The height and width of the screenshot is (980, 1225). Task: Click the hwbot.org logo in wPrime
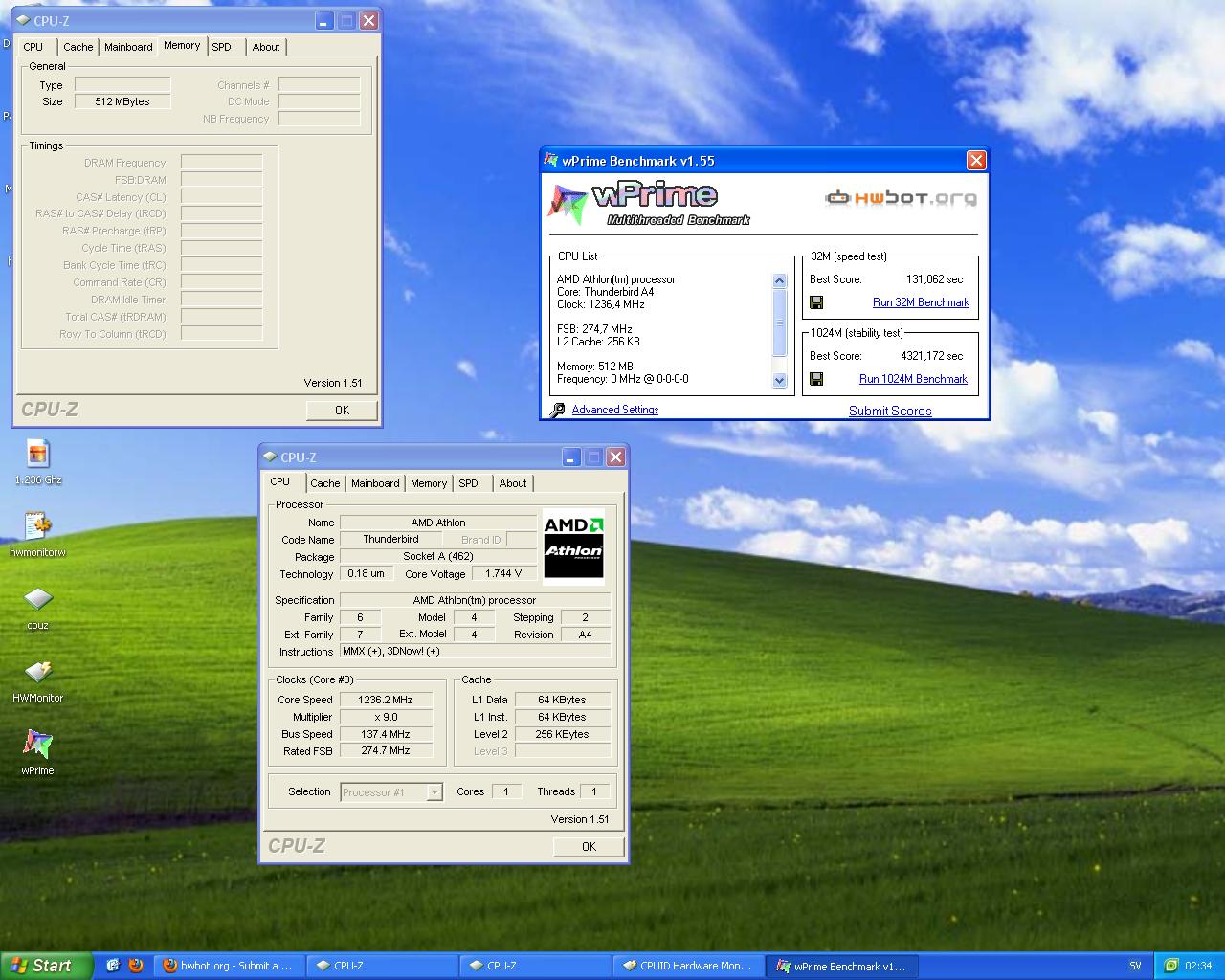click(x=901, y=198)
